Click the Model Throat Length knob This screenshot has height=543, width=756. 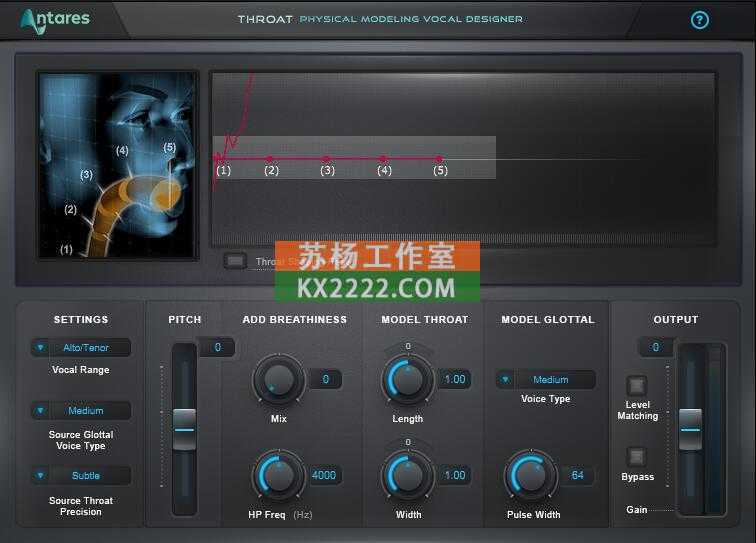(x=408, y=380)
